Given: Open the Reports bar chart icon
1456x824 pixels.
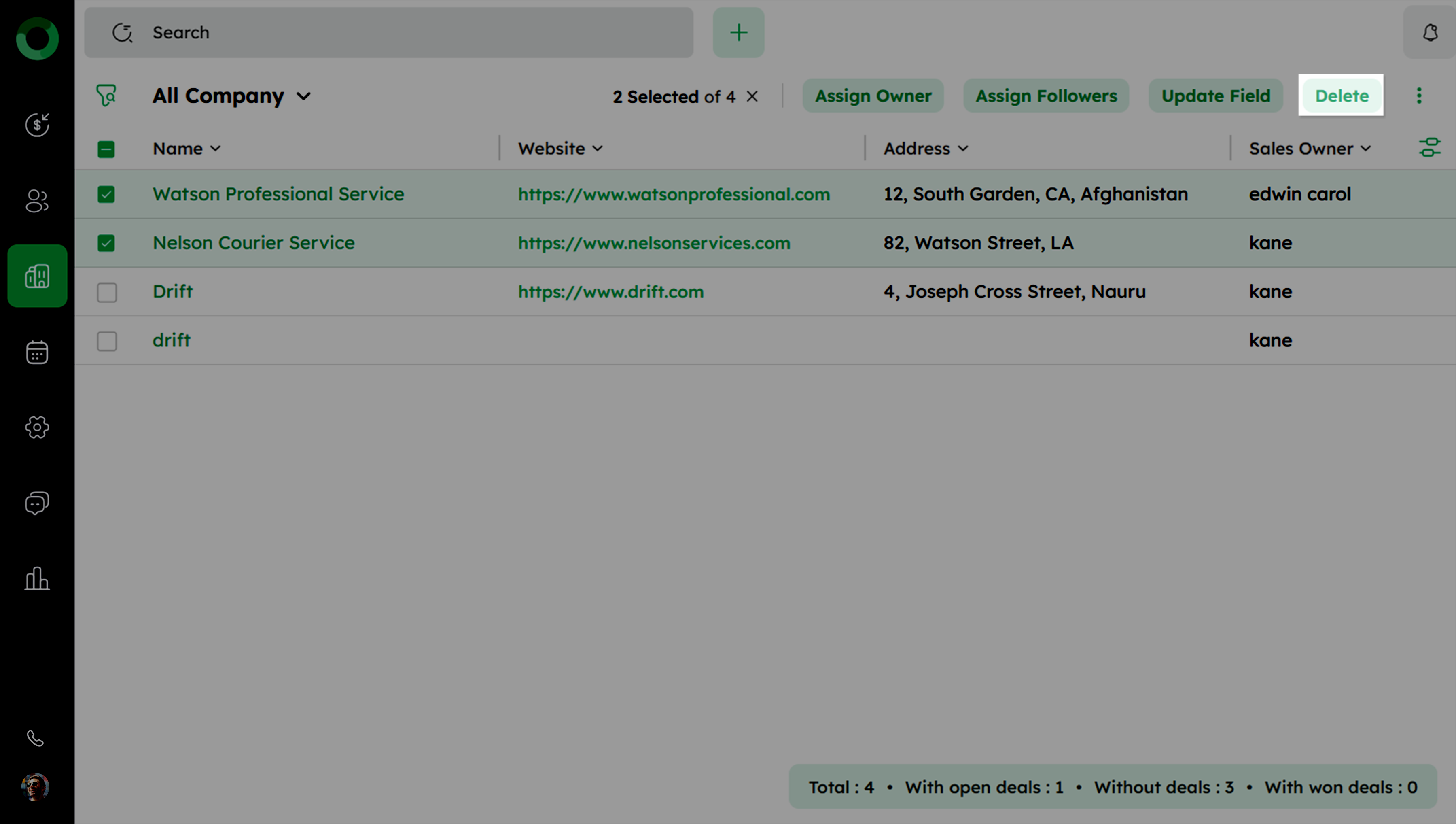Looking at the screenshot, I should (x=37, y=578).
